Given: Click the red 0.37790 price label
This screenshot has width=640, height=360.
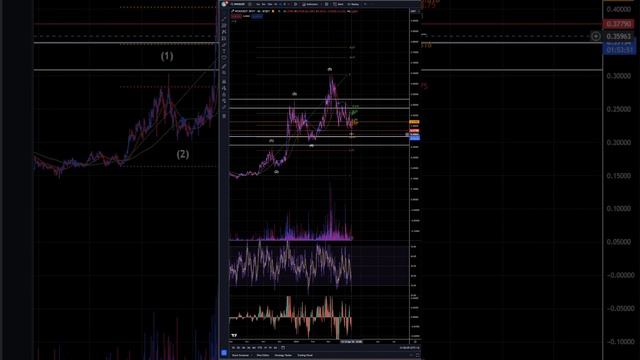Looking at the screenshot, I should (x=618, y=24).
